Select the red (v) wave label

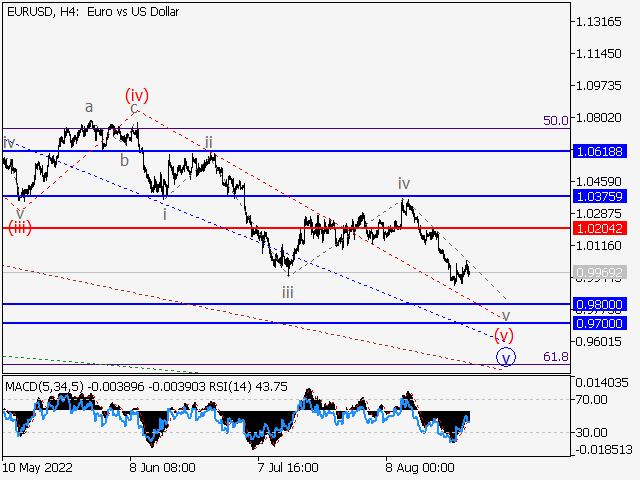[x=504, y=335]
